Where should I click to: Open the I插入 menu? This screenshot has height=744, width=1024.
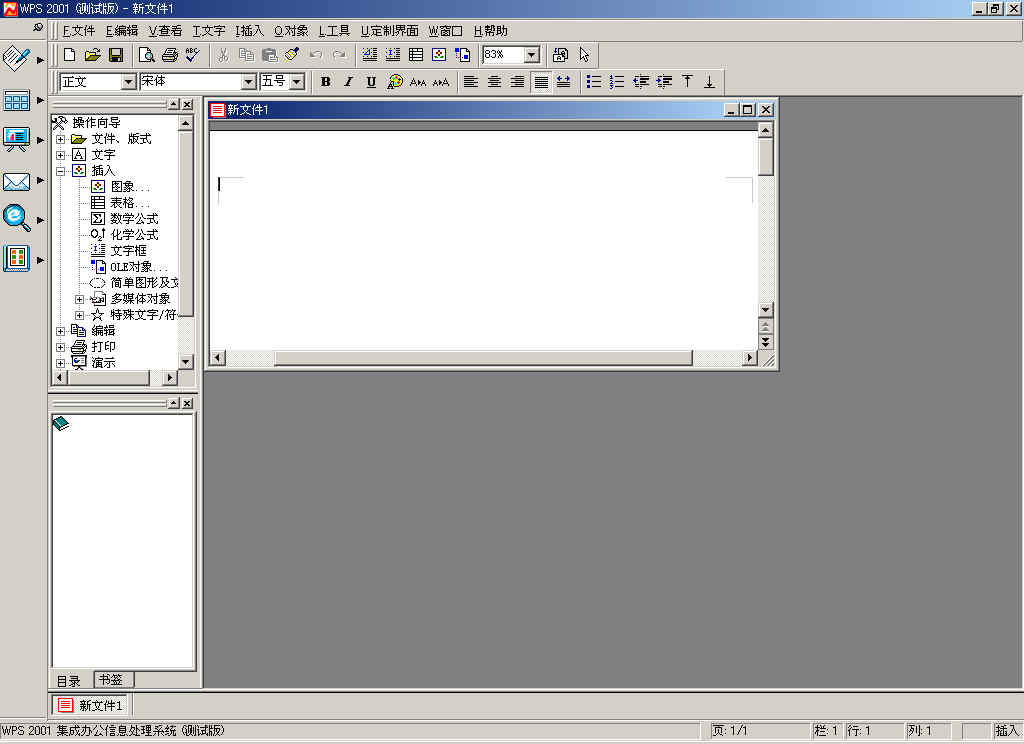click(249, 31)
